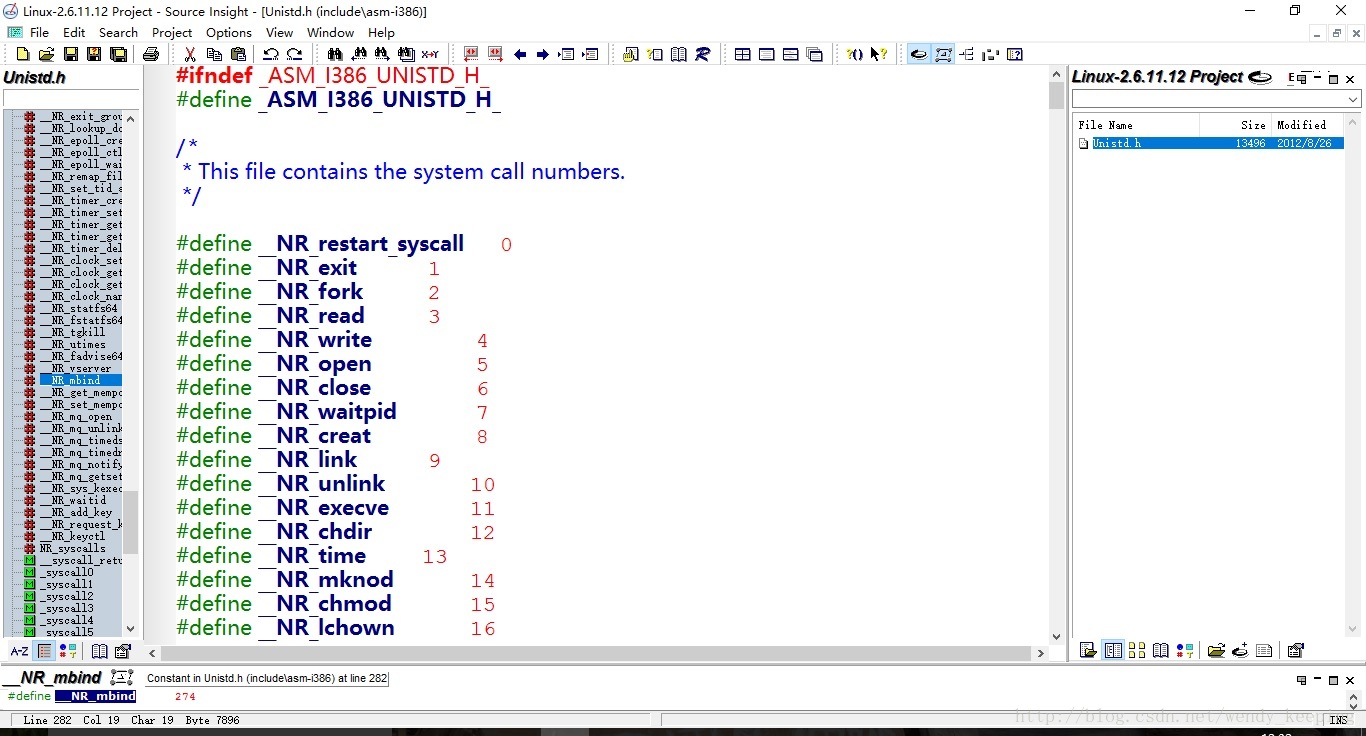Click the Replace X→Y toolbar icon

pos(430,54)
